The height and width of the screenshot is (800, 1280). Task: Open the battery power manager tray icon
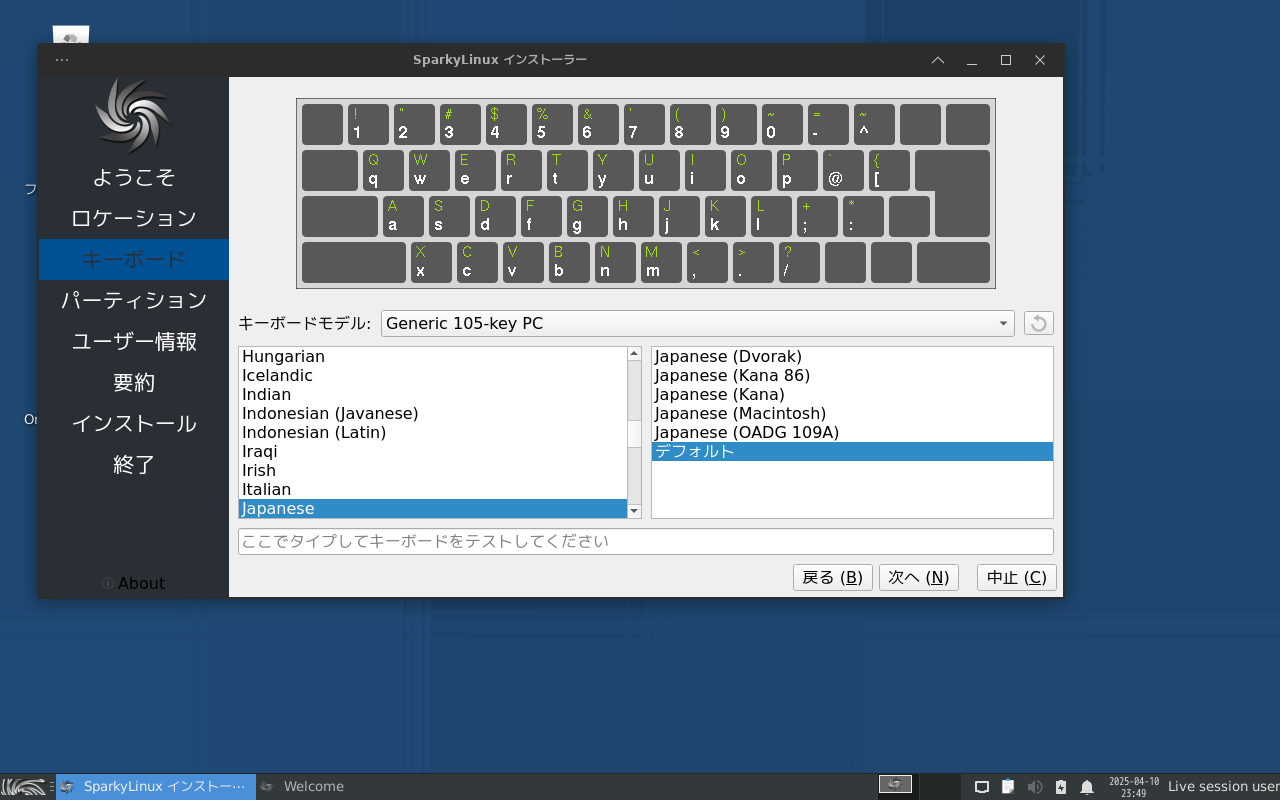[x=1061, y=787]
